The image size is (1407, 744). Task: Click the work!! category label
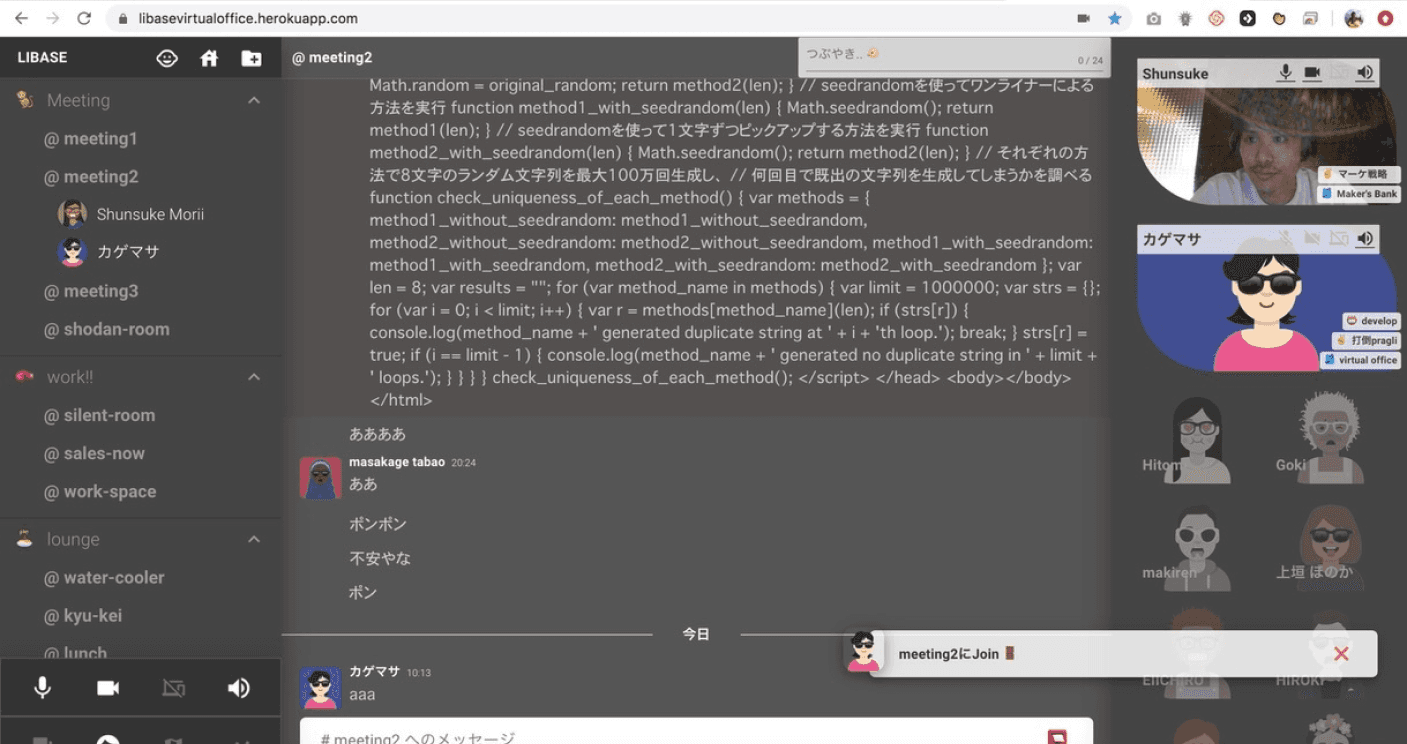[70, 377]
